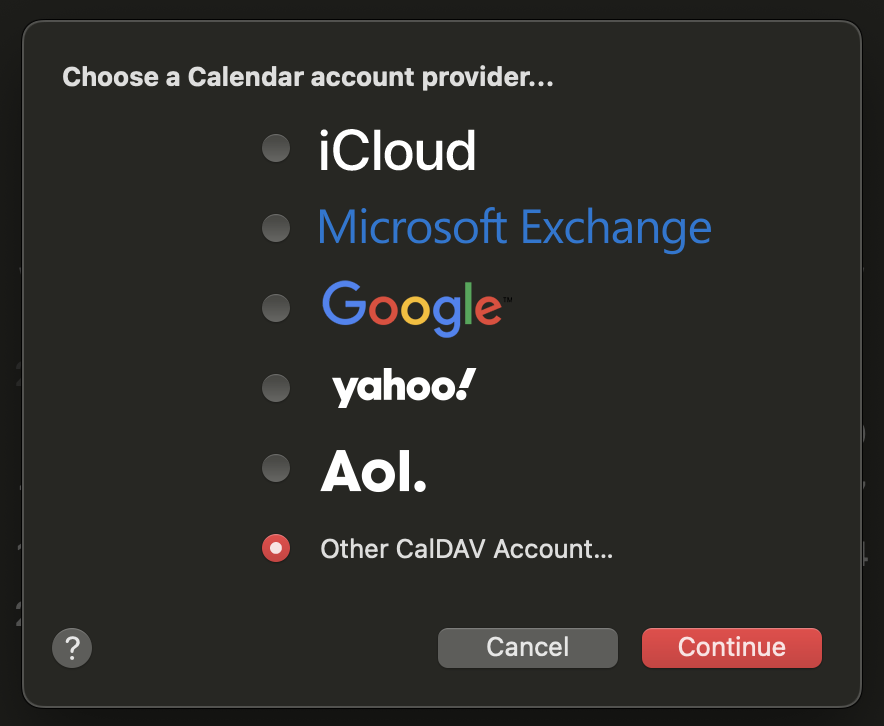Select the Google radio button
This screenshot has width=884, height=726.
(x=276, y=308)
